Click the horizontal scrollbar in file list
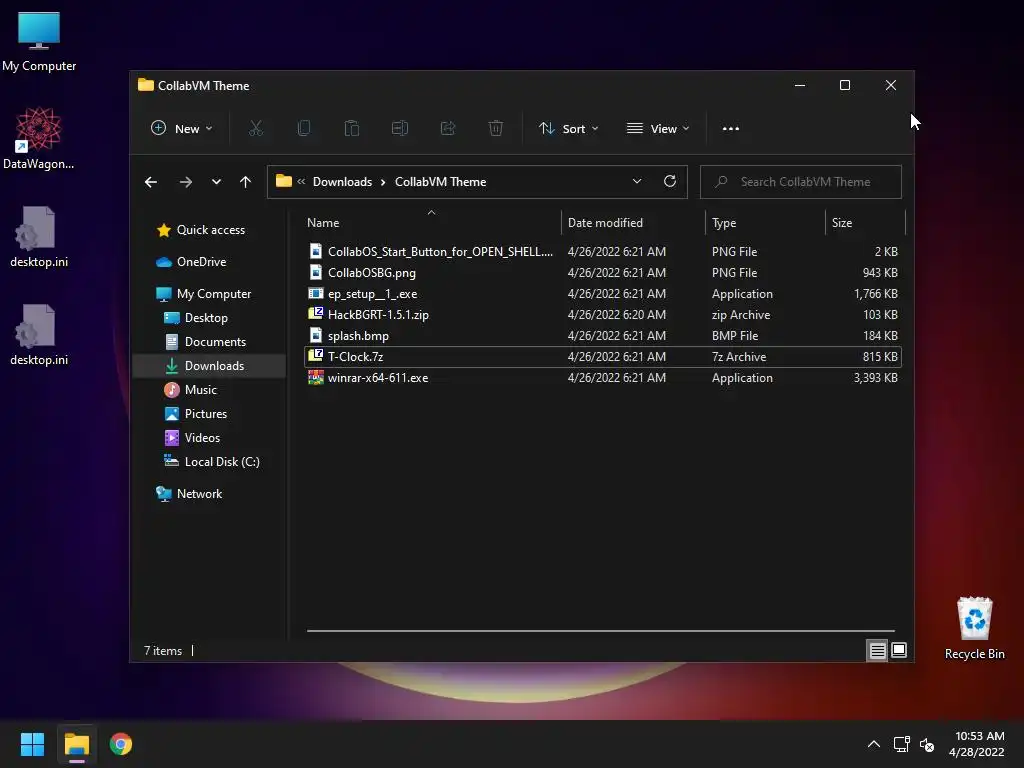1024x768 pixels. coord(600,631)
